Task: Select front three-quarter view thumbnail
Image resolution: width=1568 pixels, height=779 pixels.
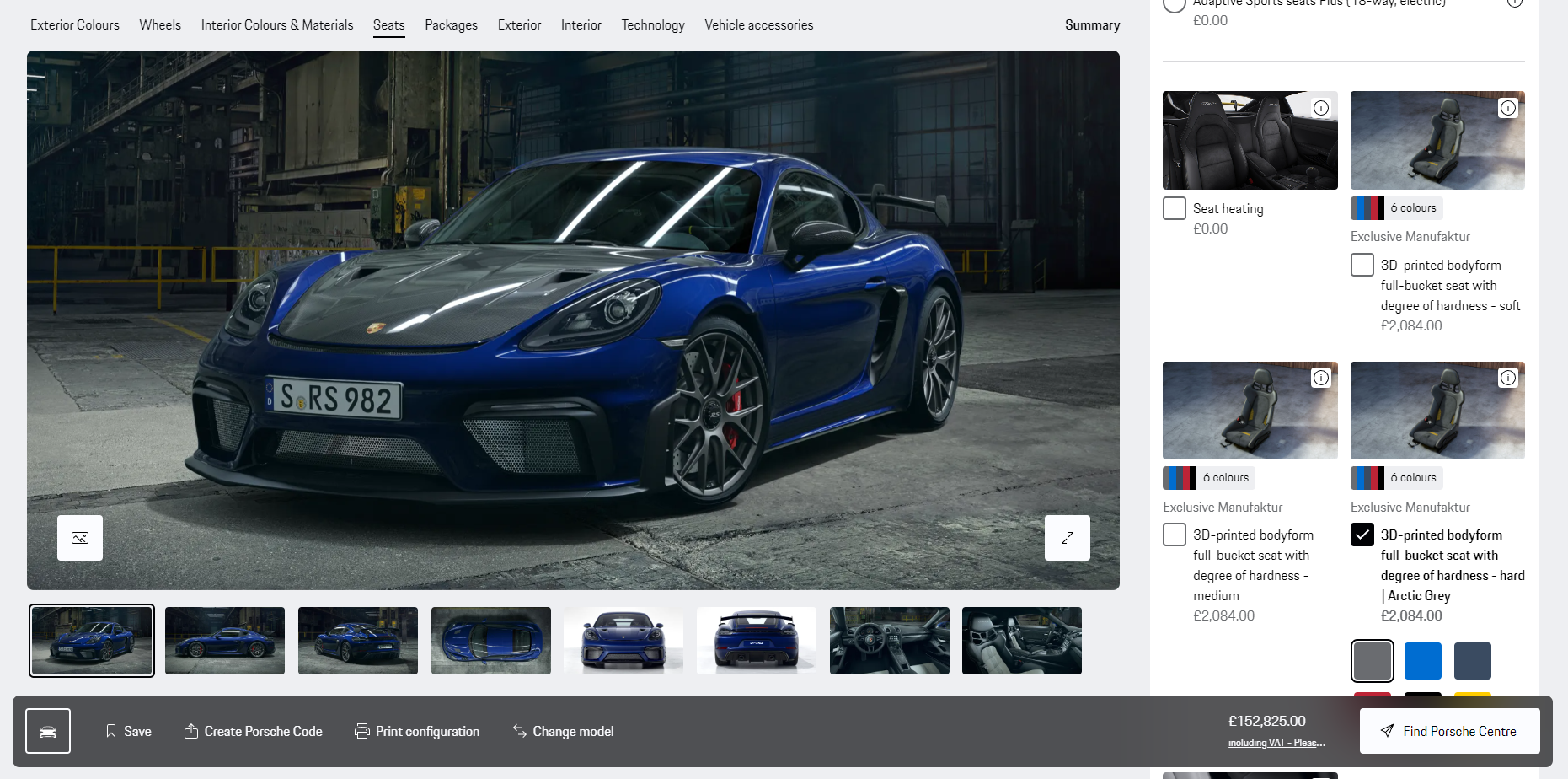Action: (92, 641)
